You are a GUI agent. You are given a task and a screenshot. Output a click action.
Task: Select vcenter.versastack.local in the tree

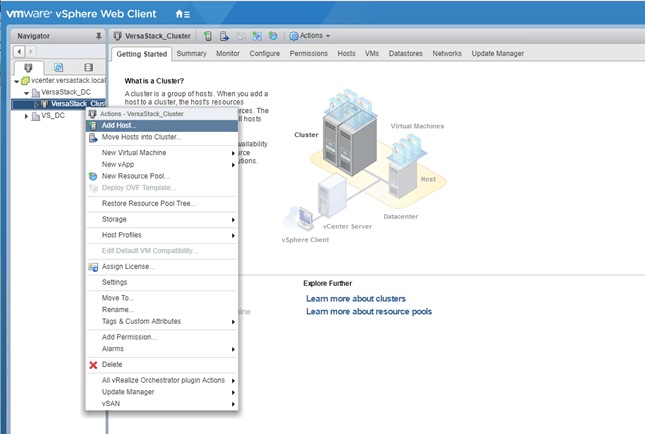tap(68, 80)
